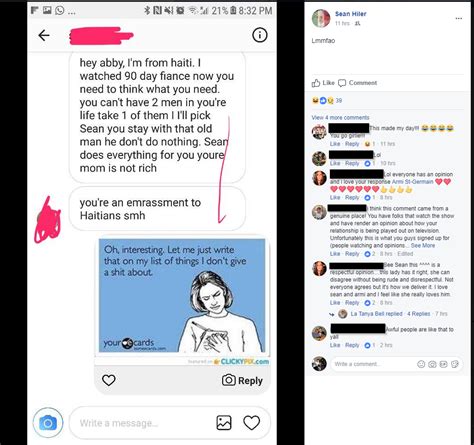Open sticker picker in comment box
Screen dimensions: 474x445
pos(455,364)
